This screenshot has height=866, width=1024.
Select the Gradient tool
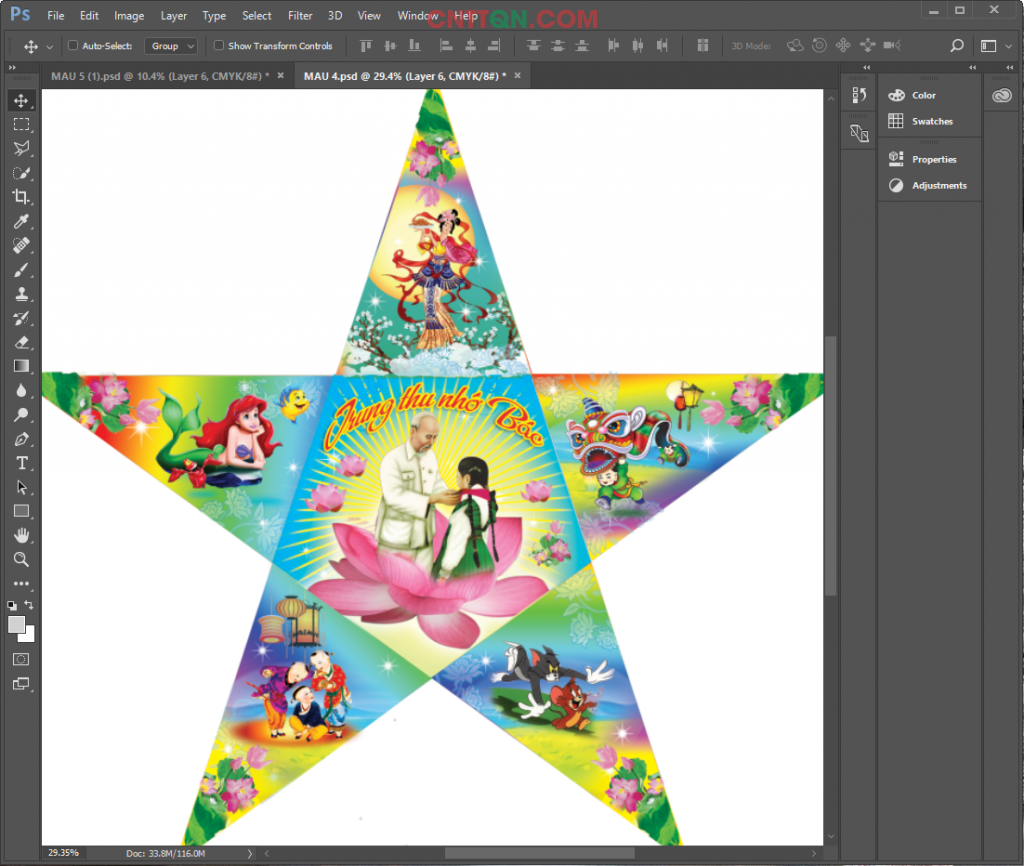click(x=21, y=366)
